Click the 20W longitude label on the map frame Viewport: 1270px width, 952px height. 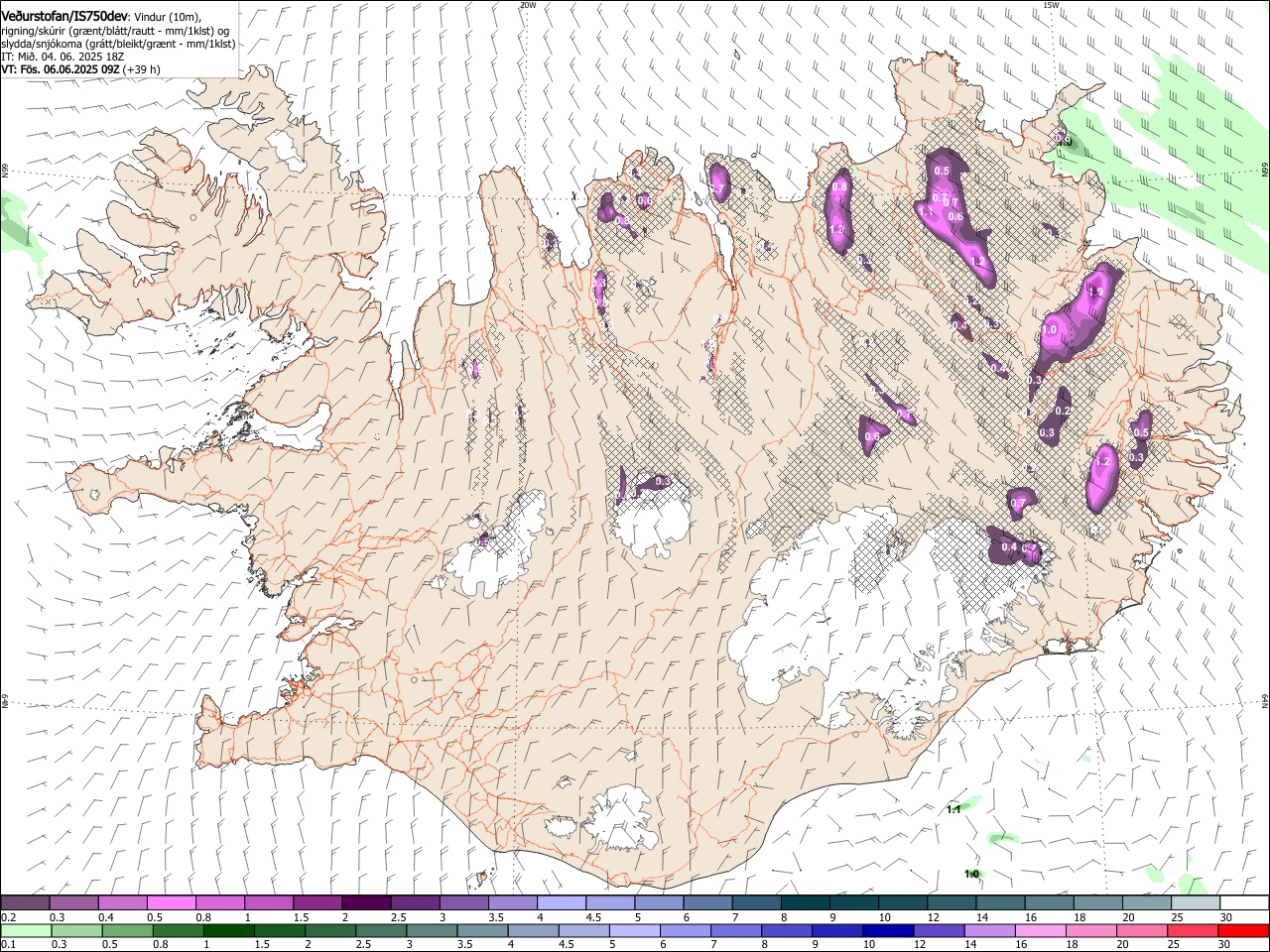528,5
